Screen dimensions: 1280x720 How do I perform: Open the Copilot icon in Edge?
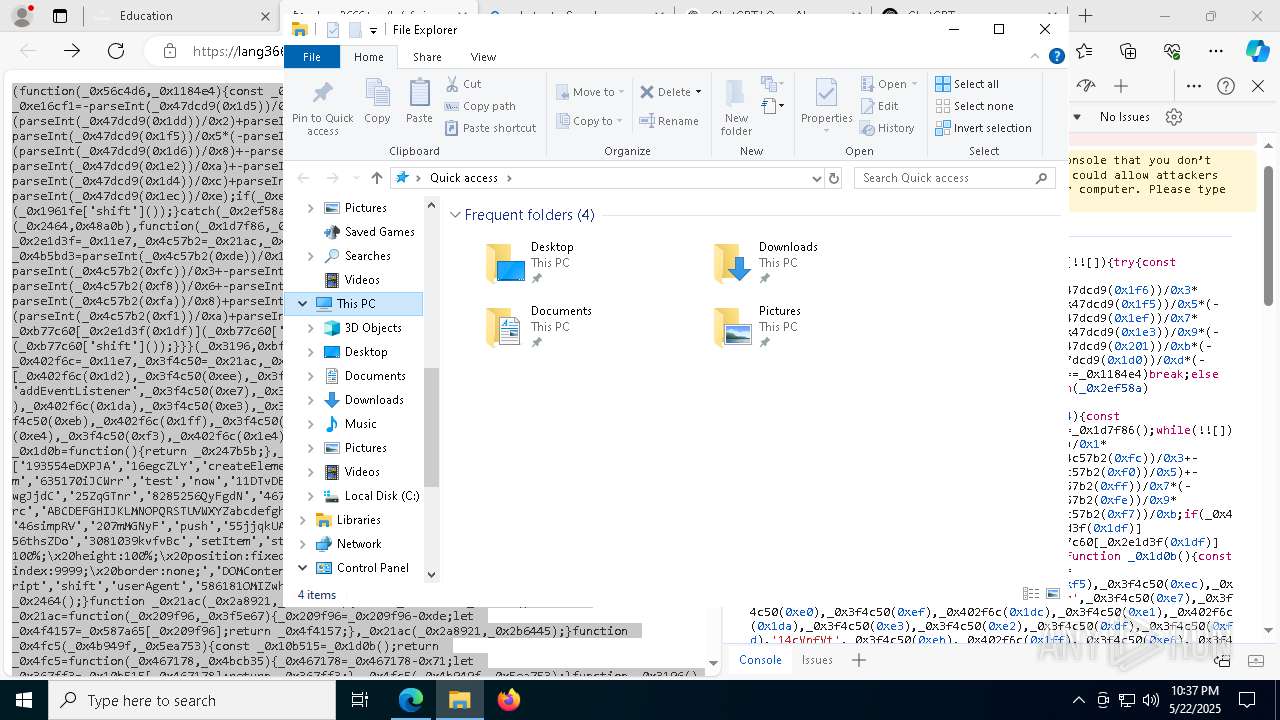point(1257,51)
